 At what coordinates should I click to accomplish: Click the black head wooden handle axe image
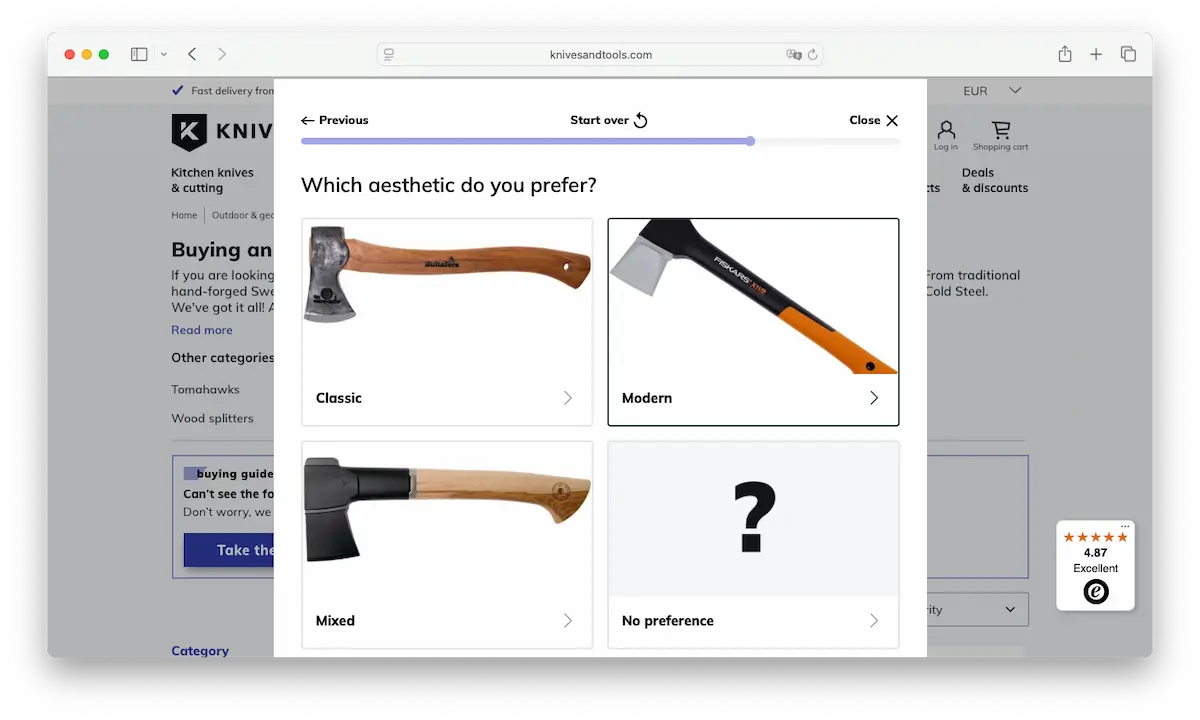pos(447,508)
